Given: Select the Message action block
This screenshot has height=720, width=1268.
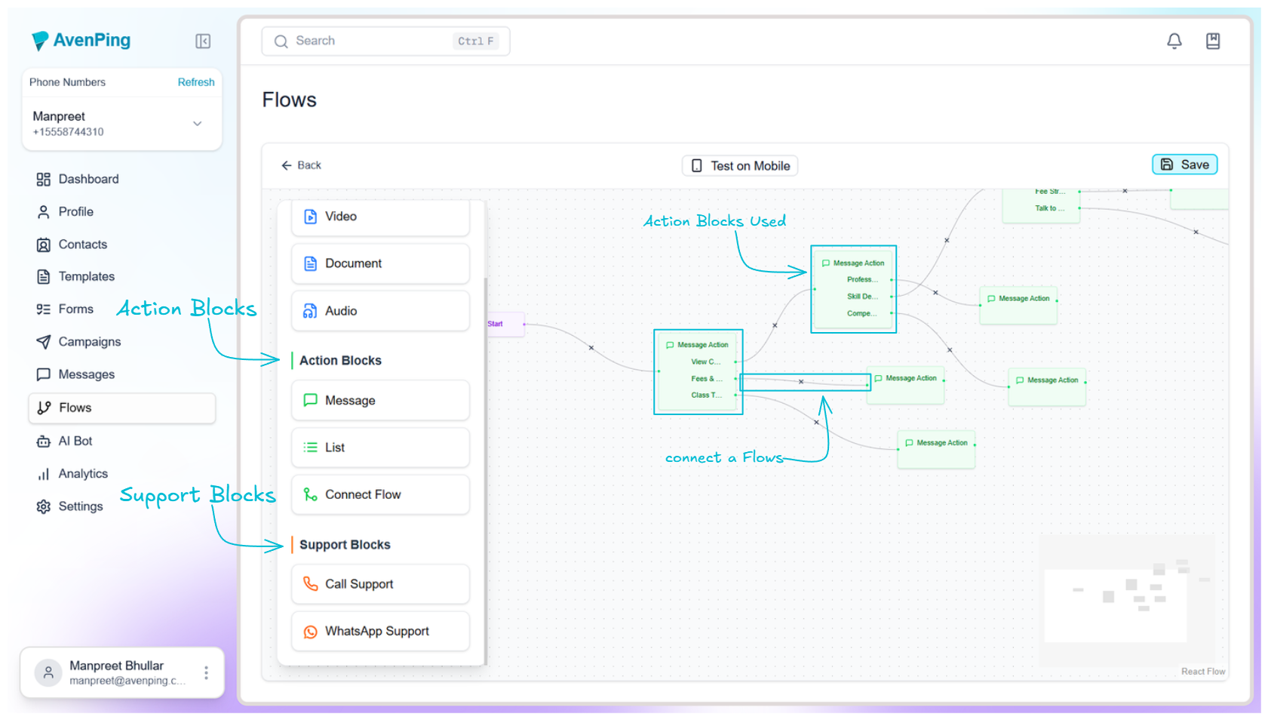Looking at the screenshot, I should pyautogui.click(x=380, y=399).
